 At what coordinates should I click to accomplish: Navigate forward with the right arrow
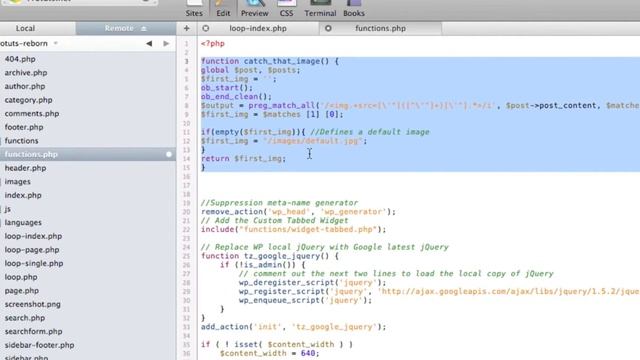(166, 43)
